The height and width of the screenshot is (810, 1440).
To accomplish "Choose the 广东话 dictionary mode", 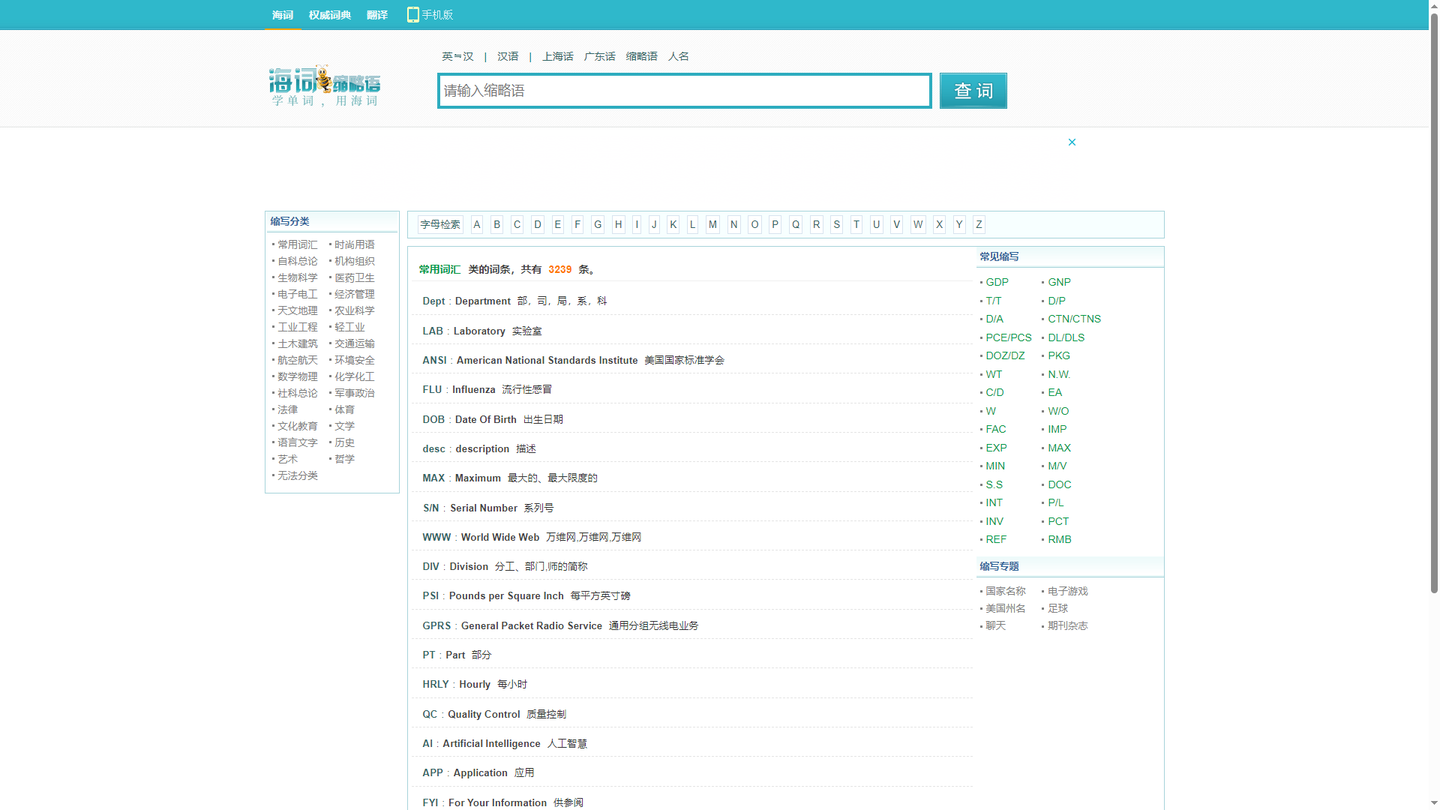I will pos(600,57).
